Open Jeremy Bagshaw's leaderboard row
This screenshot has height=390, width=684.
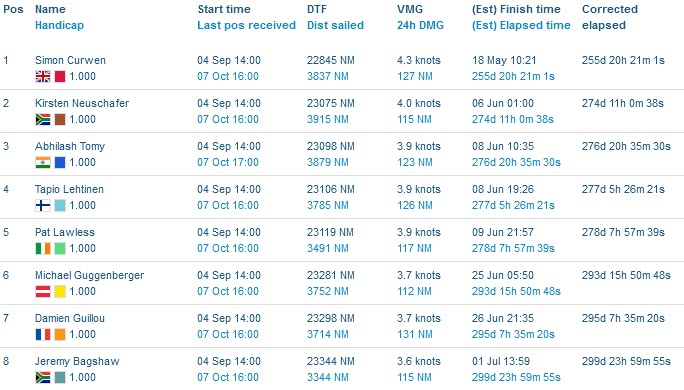click(x=342, y=369)
